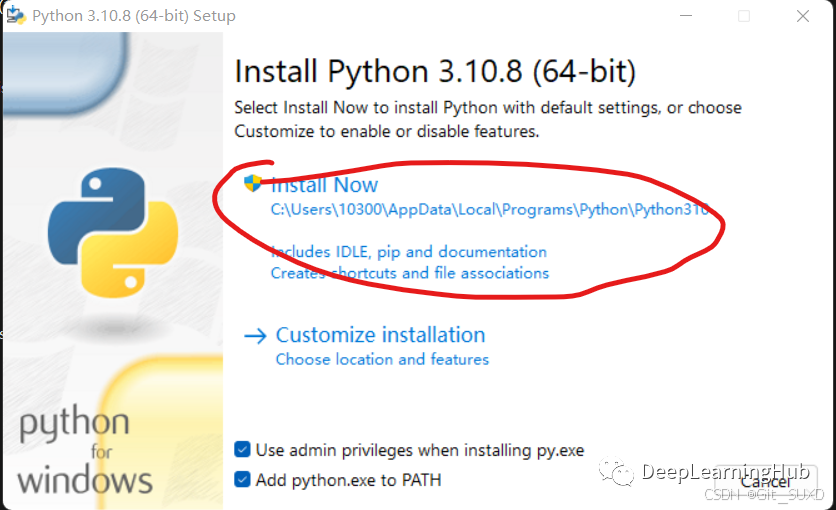Click the 'Install Python 3.10.8 (64-bit)' heading

(x=435, y=71)
